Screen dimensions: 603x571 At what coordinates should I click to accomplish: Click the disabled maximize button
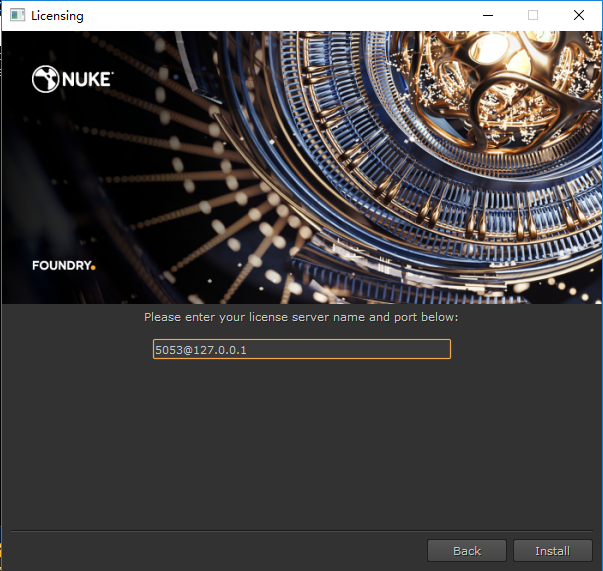[533, 16]
